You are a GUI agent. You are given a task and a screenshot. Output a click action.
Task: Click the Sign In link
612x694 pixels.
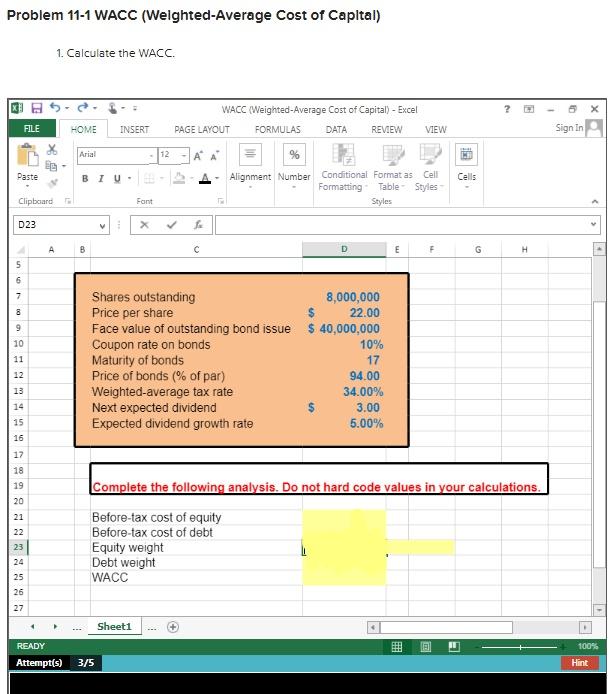[x=569, y=128]
